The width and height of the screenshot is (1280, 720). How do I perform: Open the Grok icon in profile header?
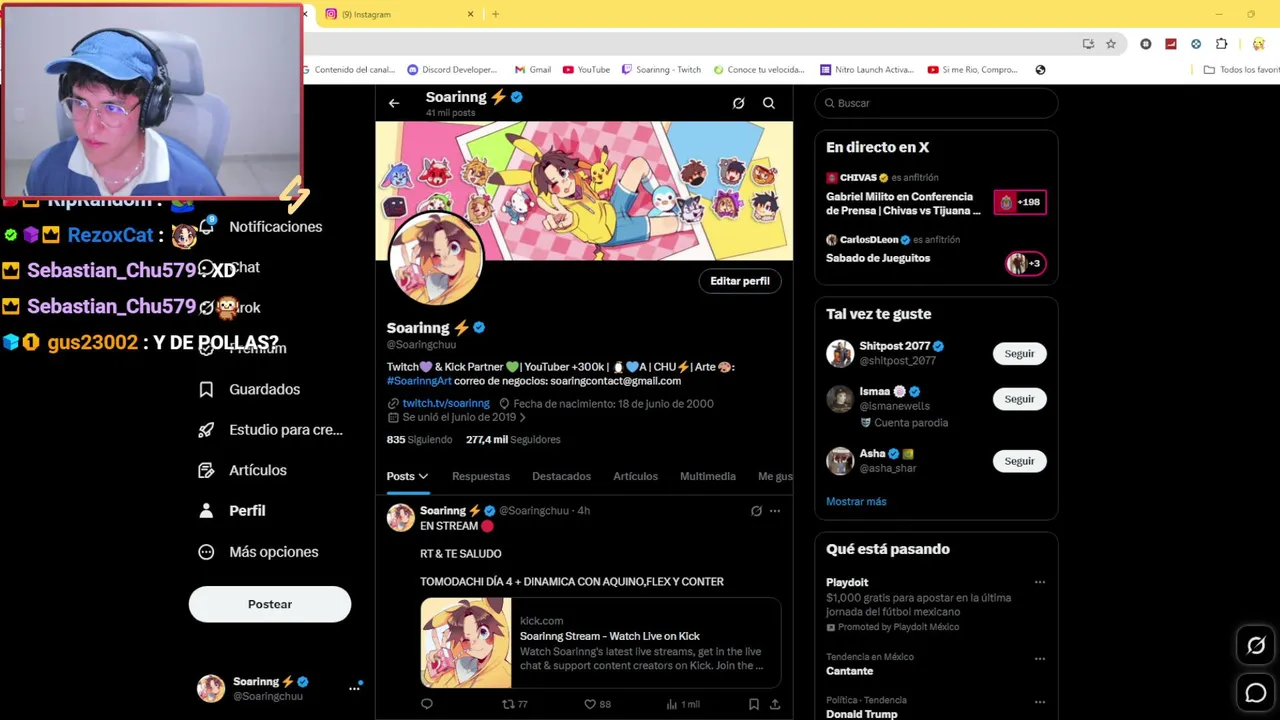738,103
